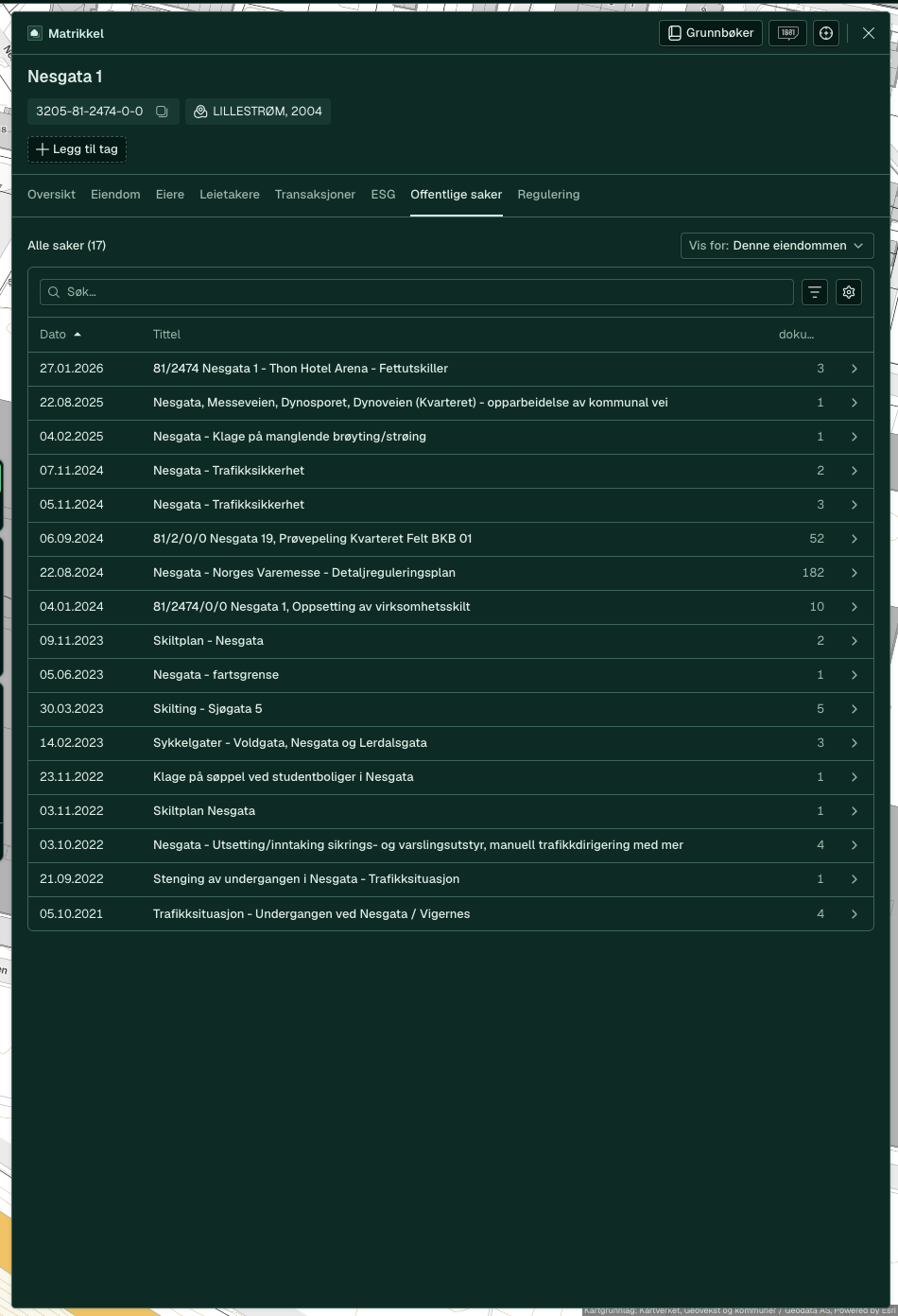This screenshot has width=898, height=1316.
Task: Open the Vis for: Denne eiendommen dropdown
Action: [777, 246]
